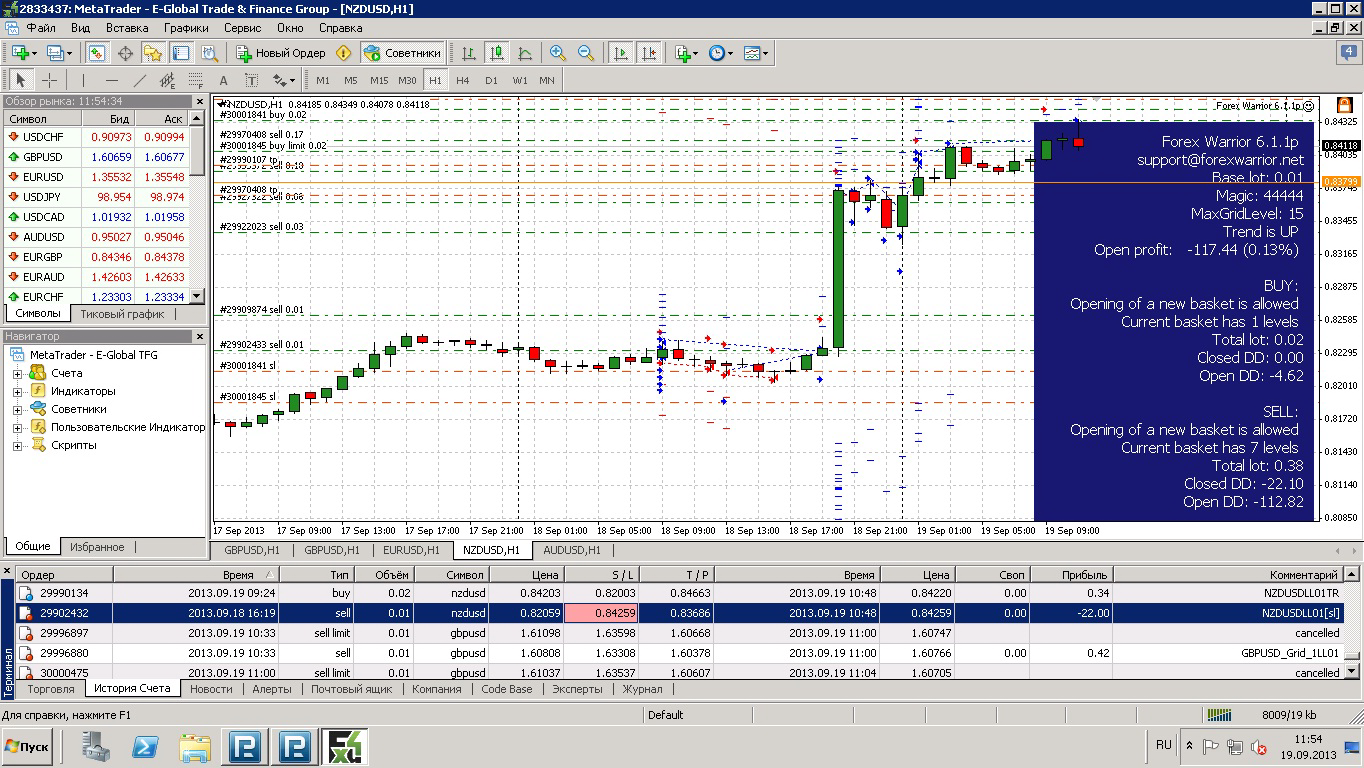Open the Strategy Tester magnifier icon

(209, 53)
